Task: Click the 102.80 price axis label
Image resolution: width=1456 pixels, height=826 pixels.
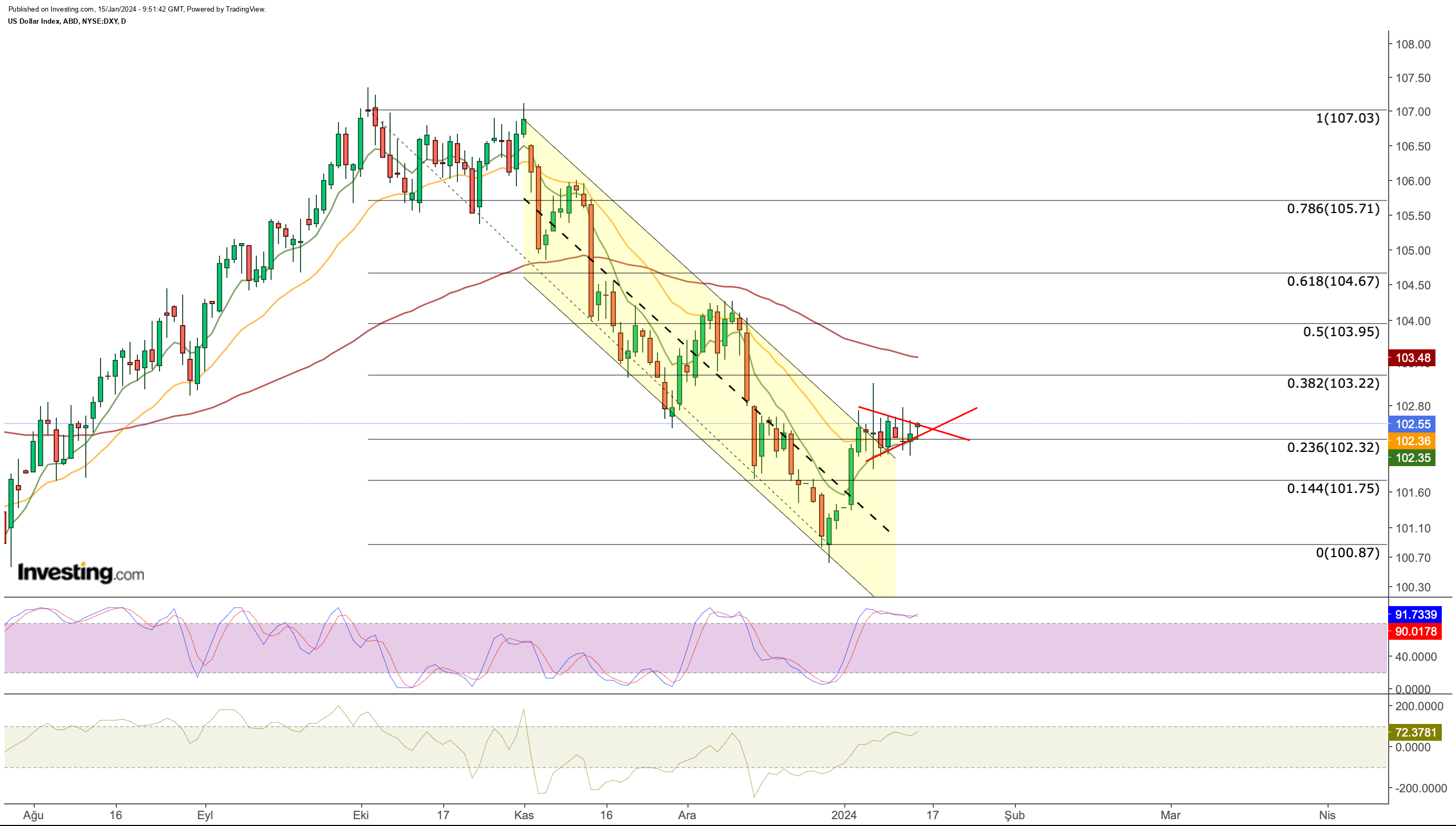Action: click(1413, 406)
